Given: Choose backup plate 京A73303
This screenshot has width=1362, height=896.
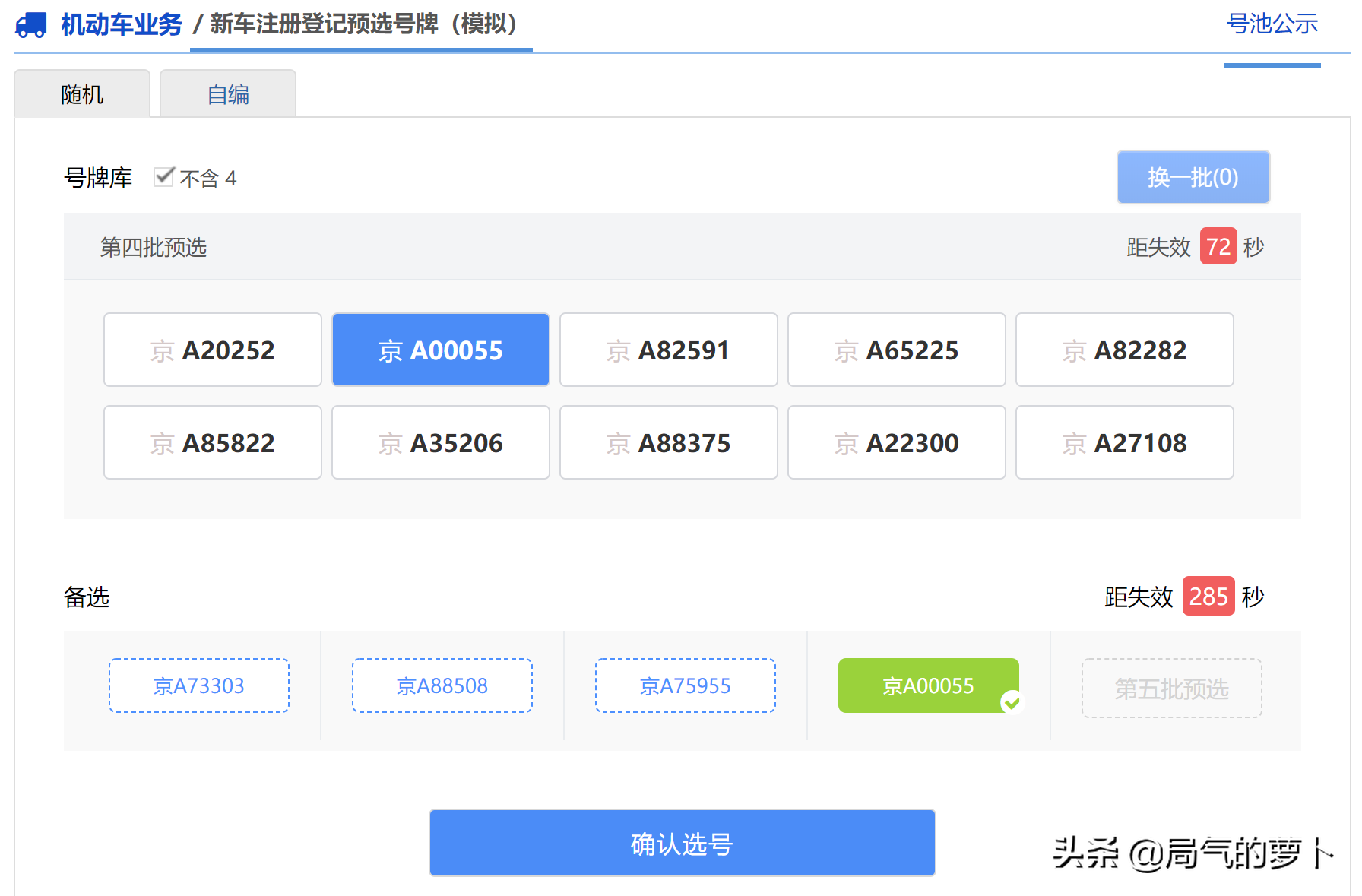Looking at the screenshot, I should 199,685.
